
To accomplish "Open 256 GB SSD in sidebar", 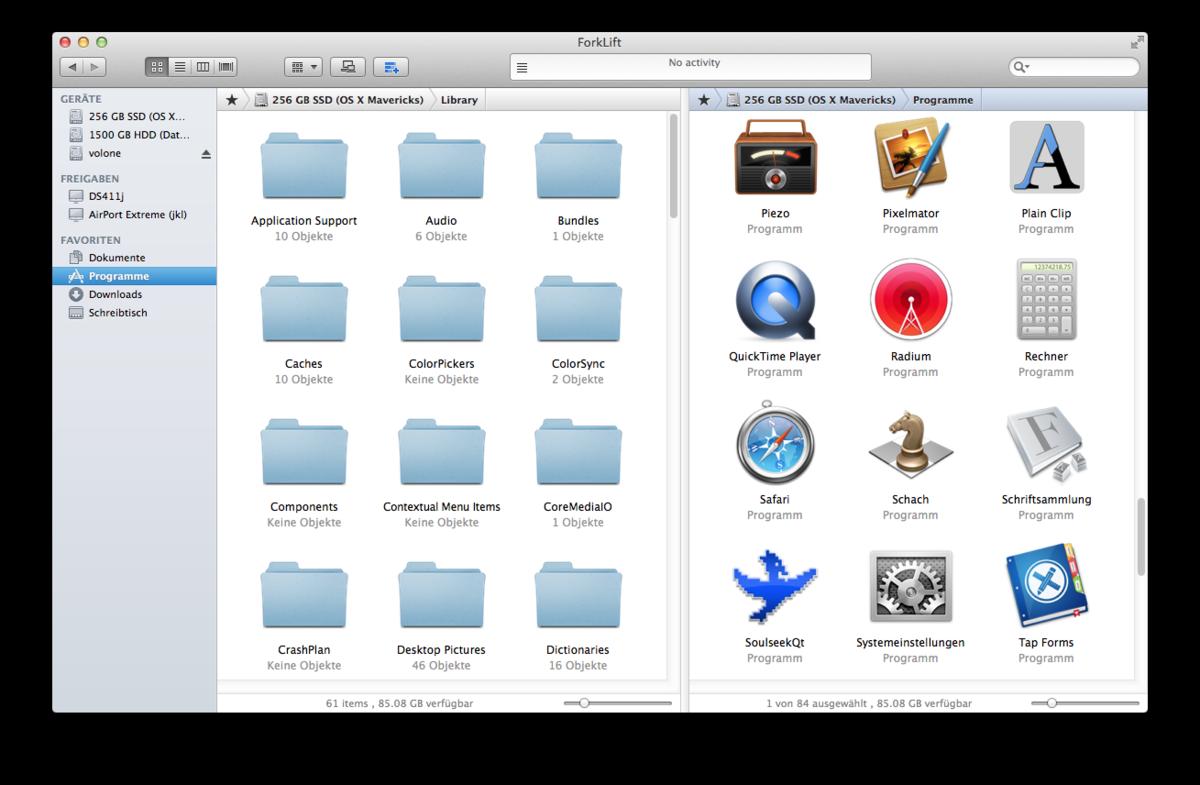I will tap(134, 117).
